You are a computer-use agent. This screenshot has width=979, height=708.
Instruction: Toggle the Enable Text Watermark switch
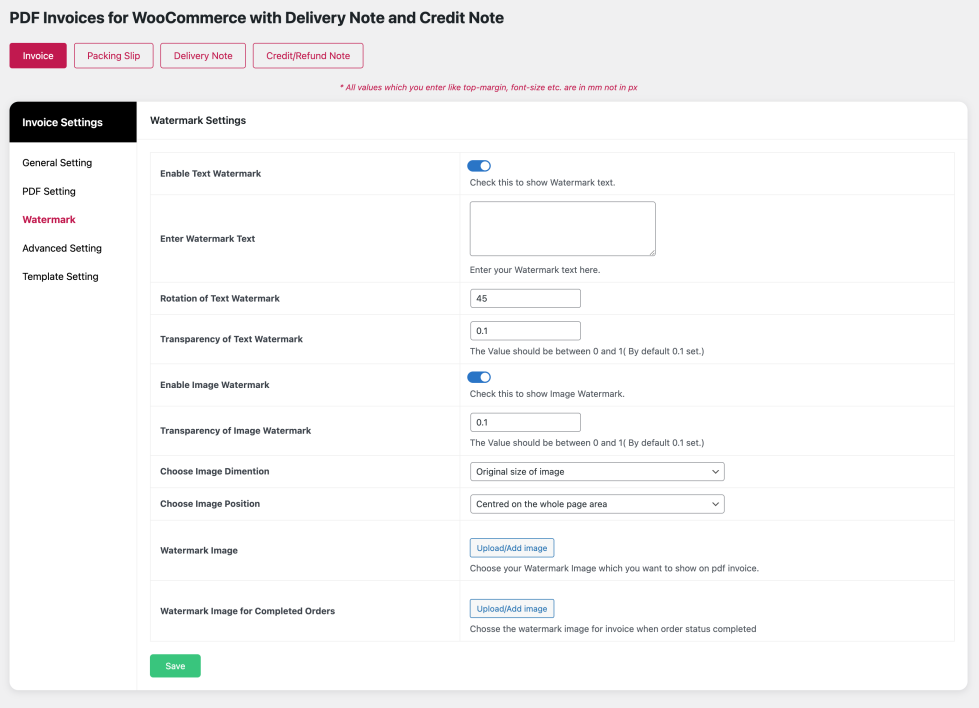click(479, 166)
